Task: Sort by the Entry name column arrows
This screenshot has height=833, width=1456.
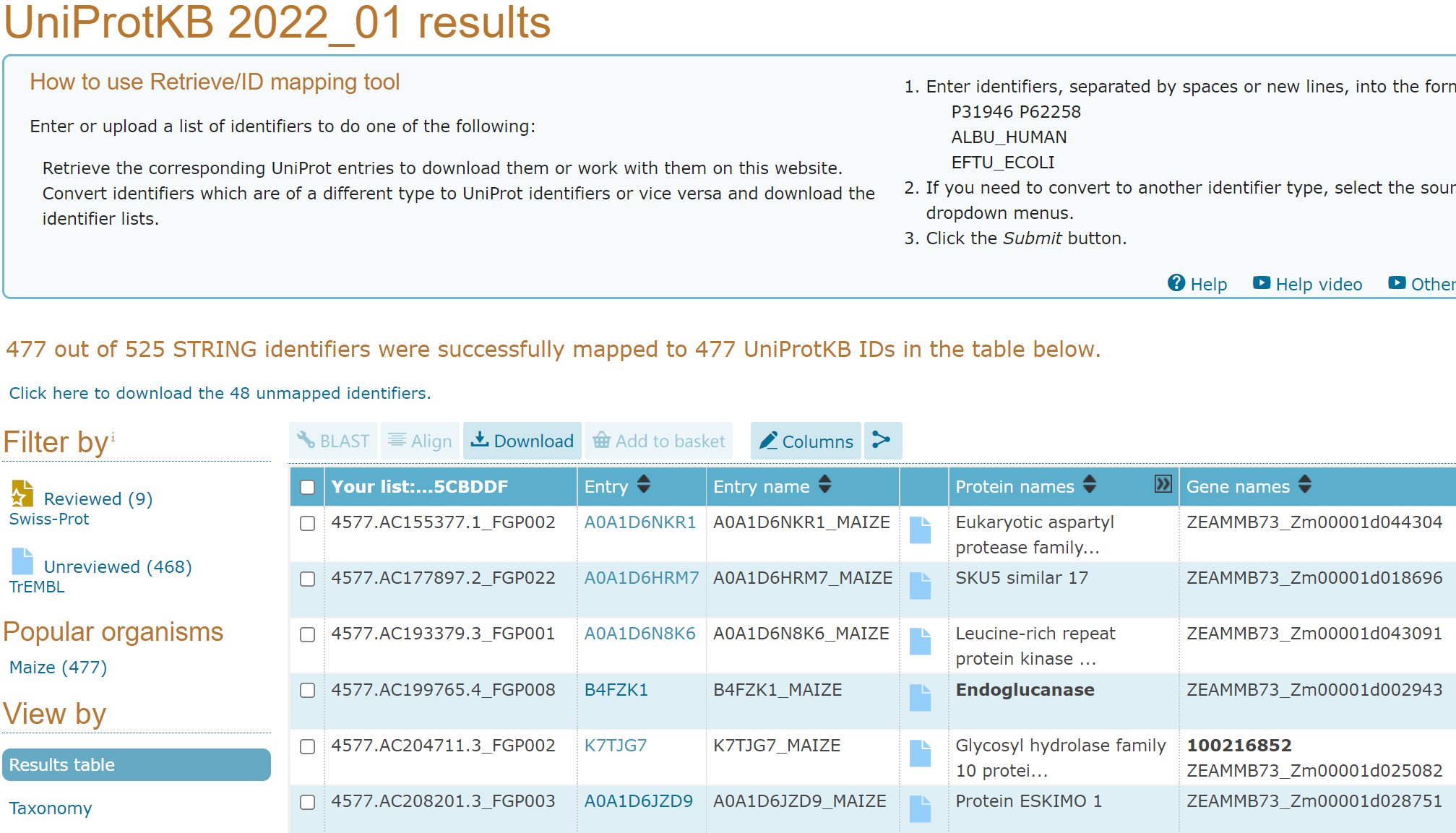Action: (x=824, y=485)
